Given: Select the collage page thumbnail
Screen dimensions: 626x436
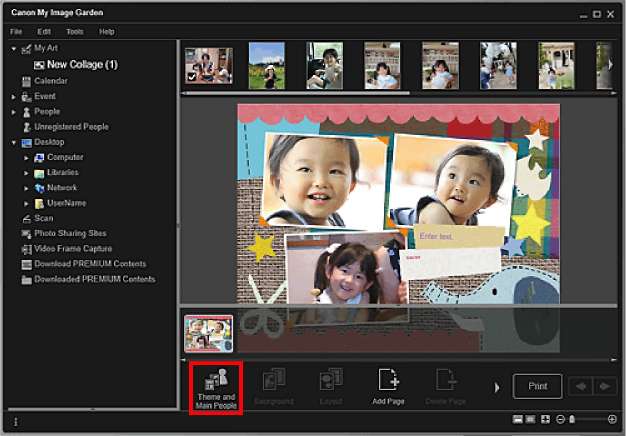Looking at the screenshot, I should [x=209, y=333].
